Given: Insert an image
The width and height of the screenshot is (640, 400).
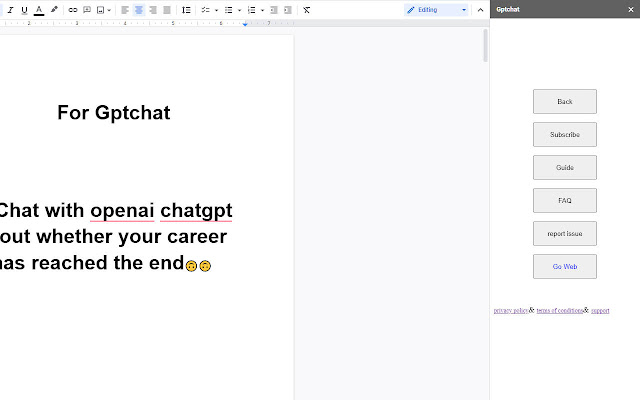Looking at the screenshot, I should click(100, 10).
